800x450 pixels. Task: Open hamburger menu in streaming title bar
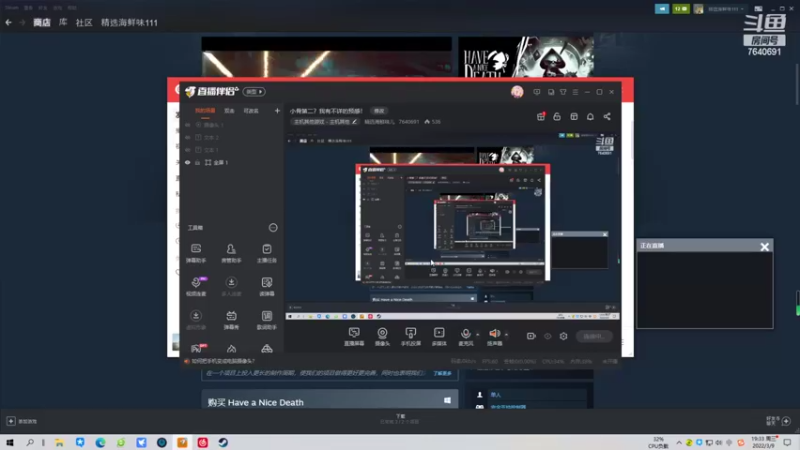(x=575, y=92)
